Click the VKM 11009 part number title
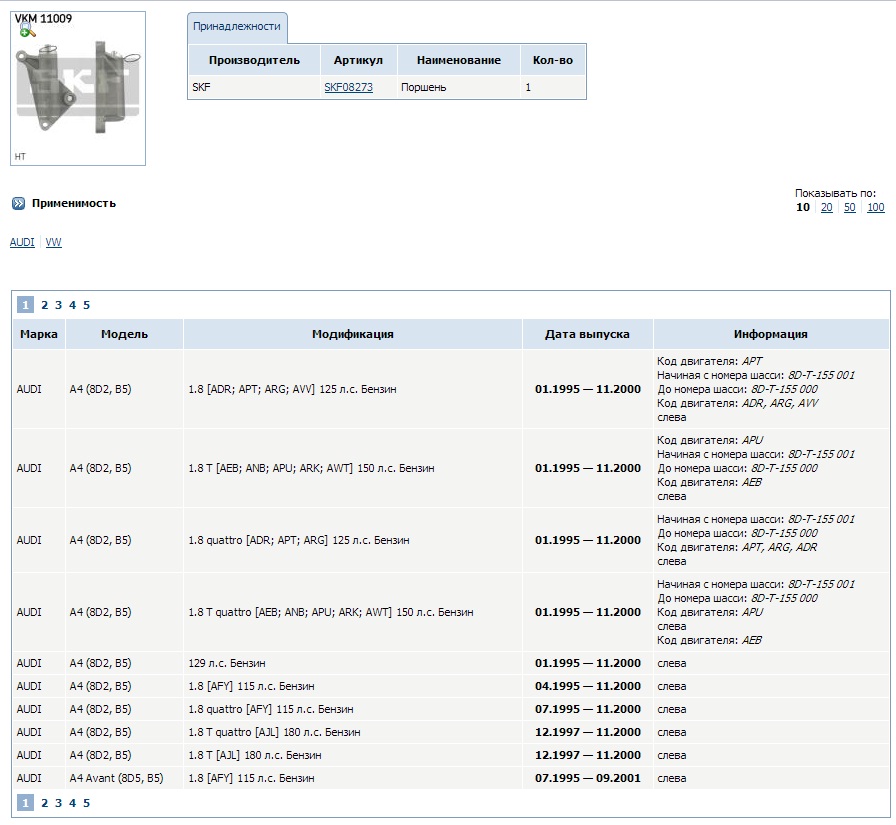Image resolution: width=896 pixels, height=825 pixels. 43,18
